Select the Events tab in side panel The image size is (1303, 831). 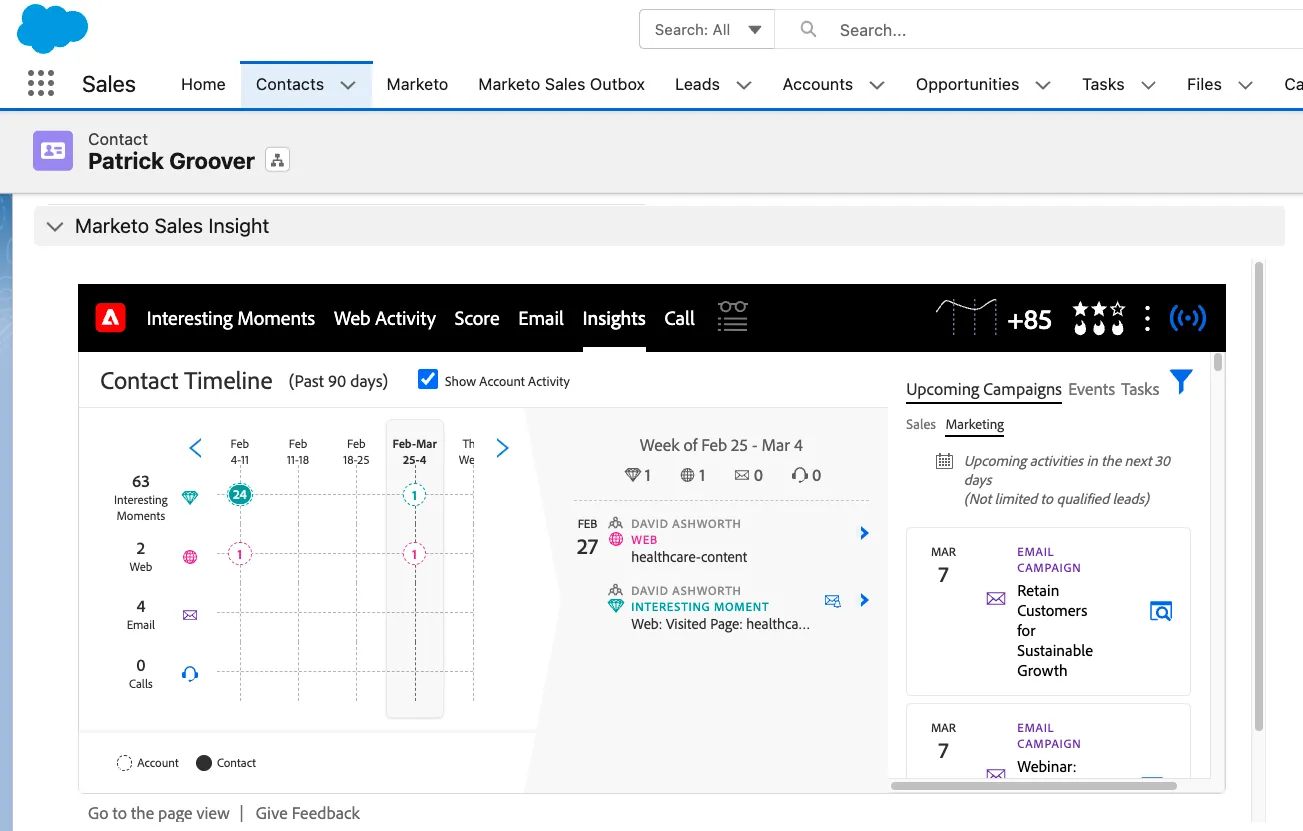pyautogui.click(x=1091, y=389)
